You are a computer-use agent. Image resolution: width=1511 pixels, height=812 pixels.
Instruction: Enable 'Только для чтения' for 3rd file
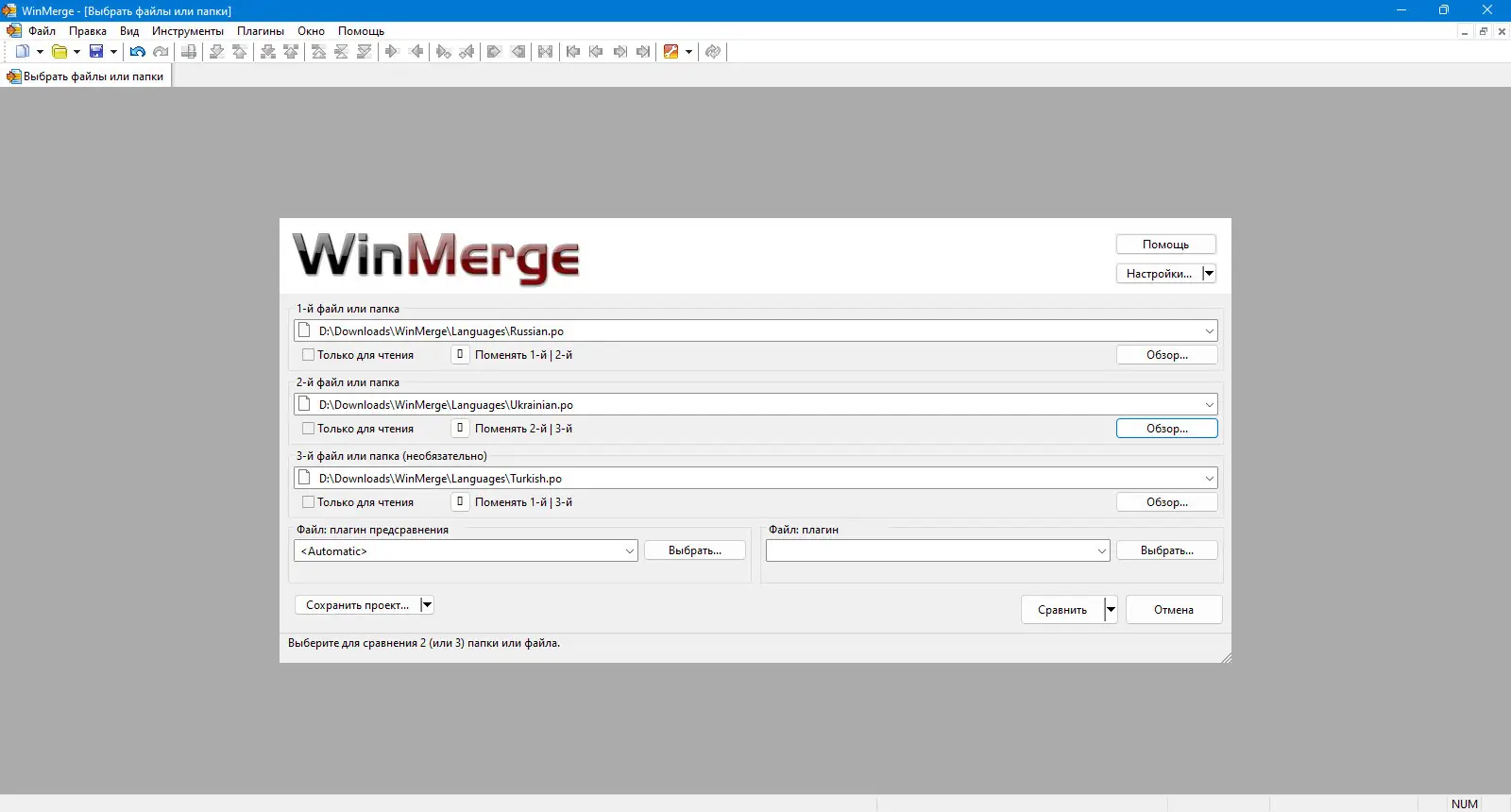tap(308, 502)
